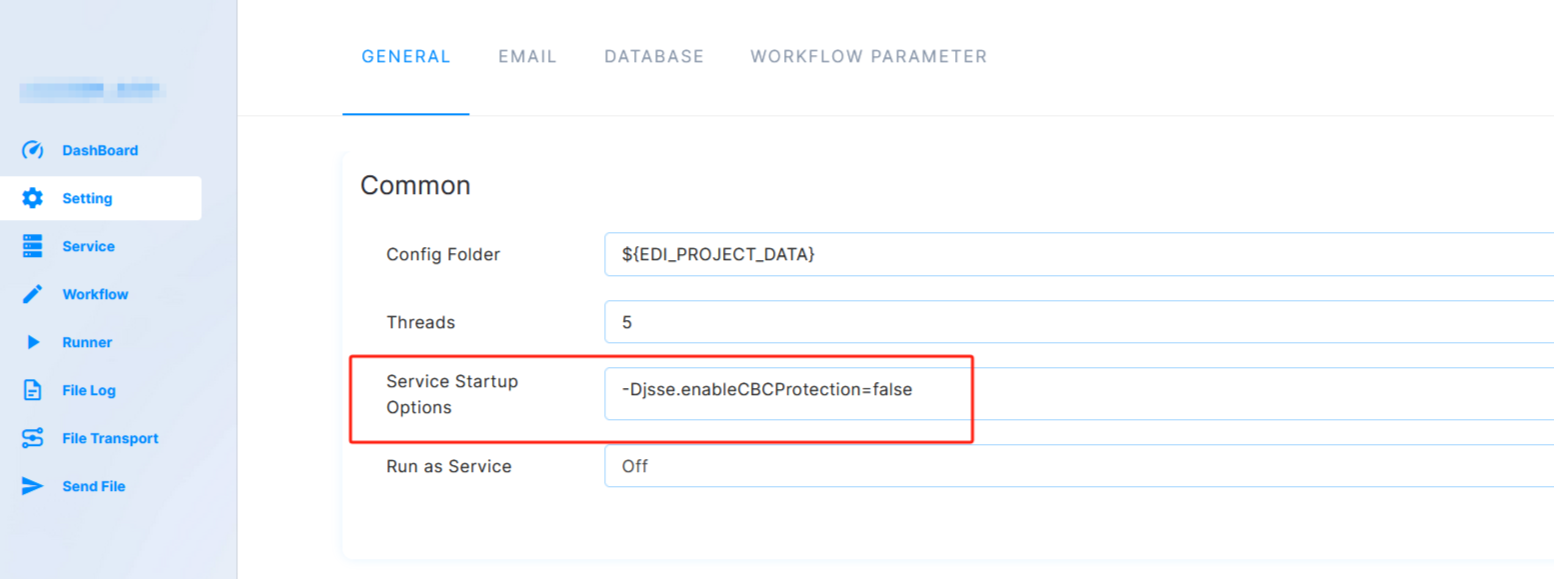Select the DashBoard speedometer icon
Viewport: 1554px width, 579px height.
30,150
